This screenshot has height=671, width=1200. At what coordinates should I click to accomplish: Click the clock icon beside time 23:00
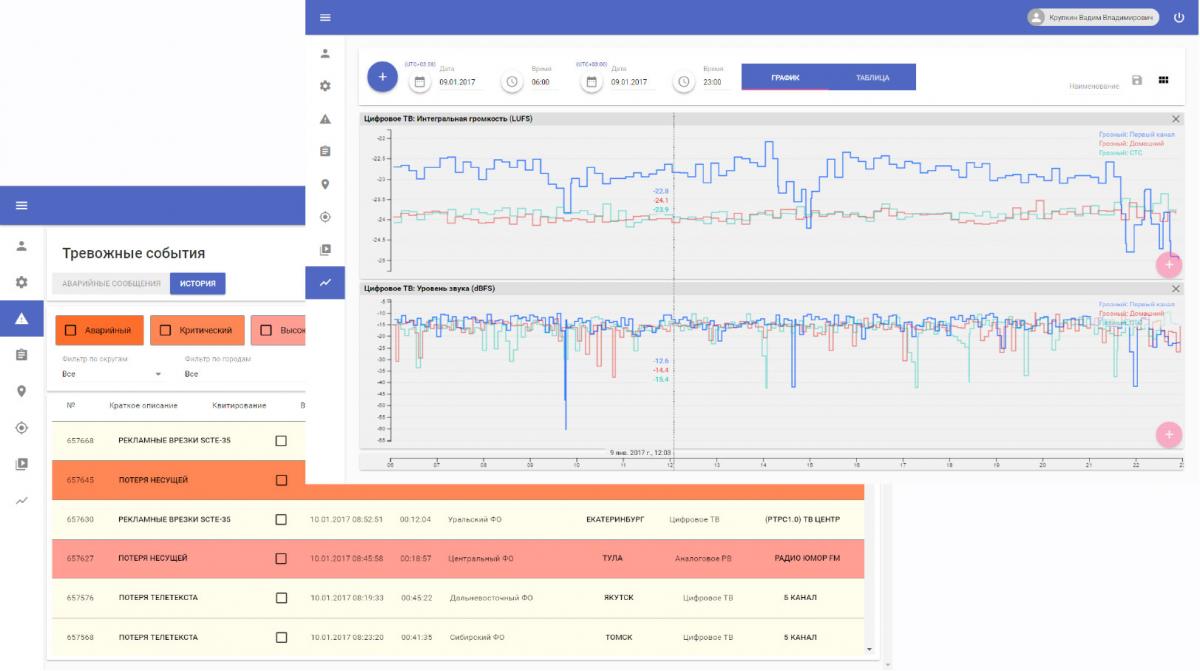tap(684, 81)
